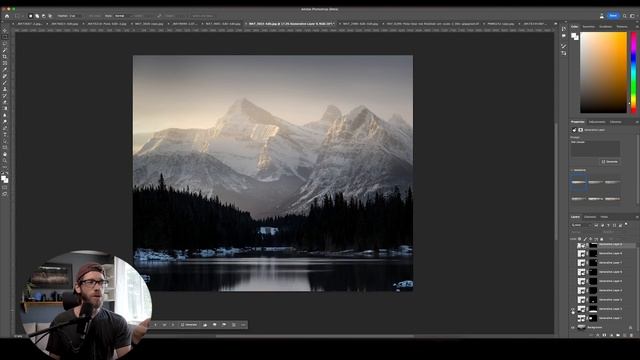Switch to the Libraries tab

[616, 122]
